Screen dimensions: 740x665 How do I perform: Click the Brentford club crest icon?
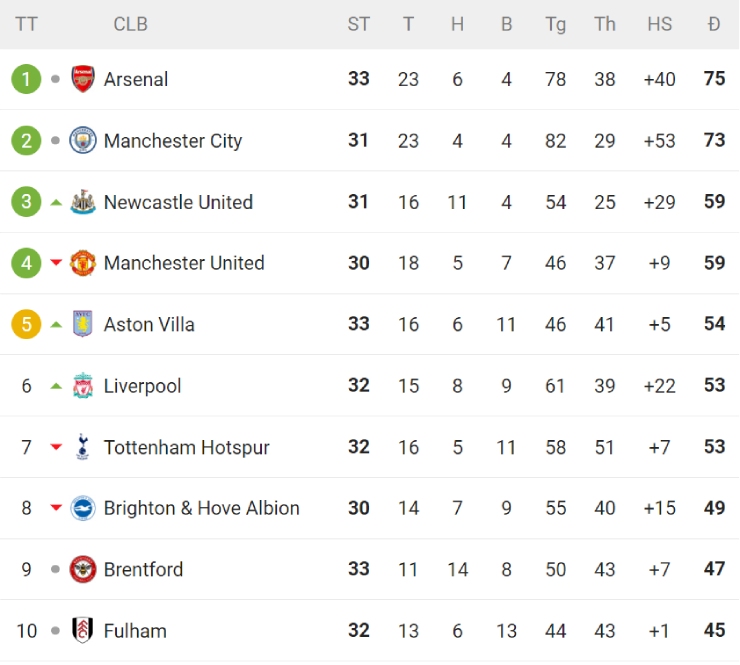(x=83, y=569)
